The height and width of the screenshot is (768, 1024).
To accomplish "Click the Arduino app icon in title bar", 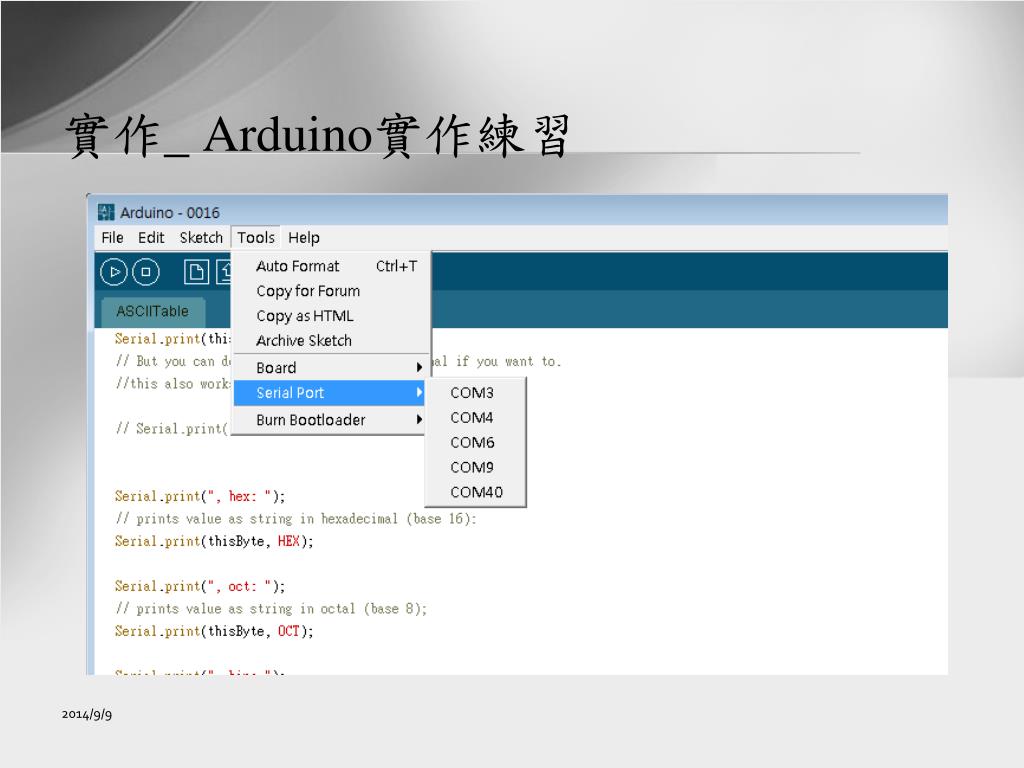I will point(106,212).
